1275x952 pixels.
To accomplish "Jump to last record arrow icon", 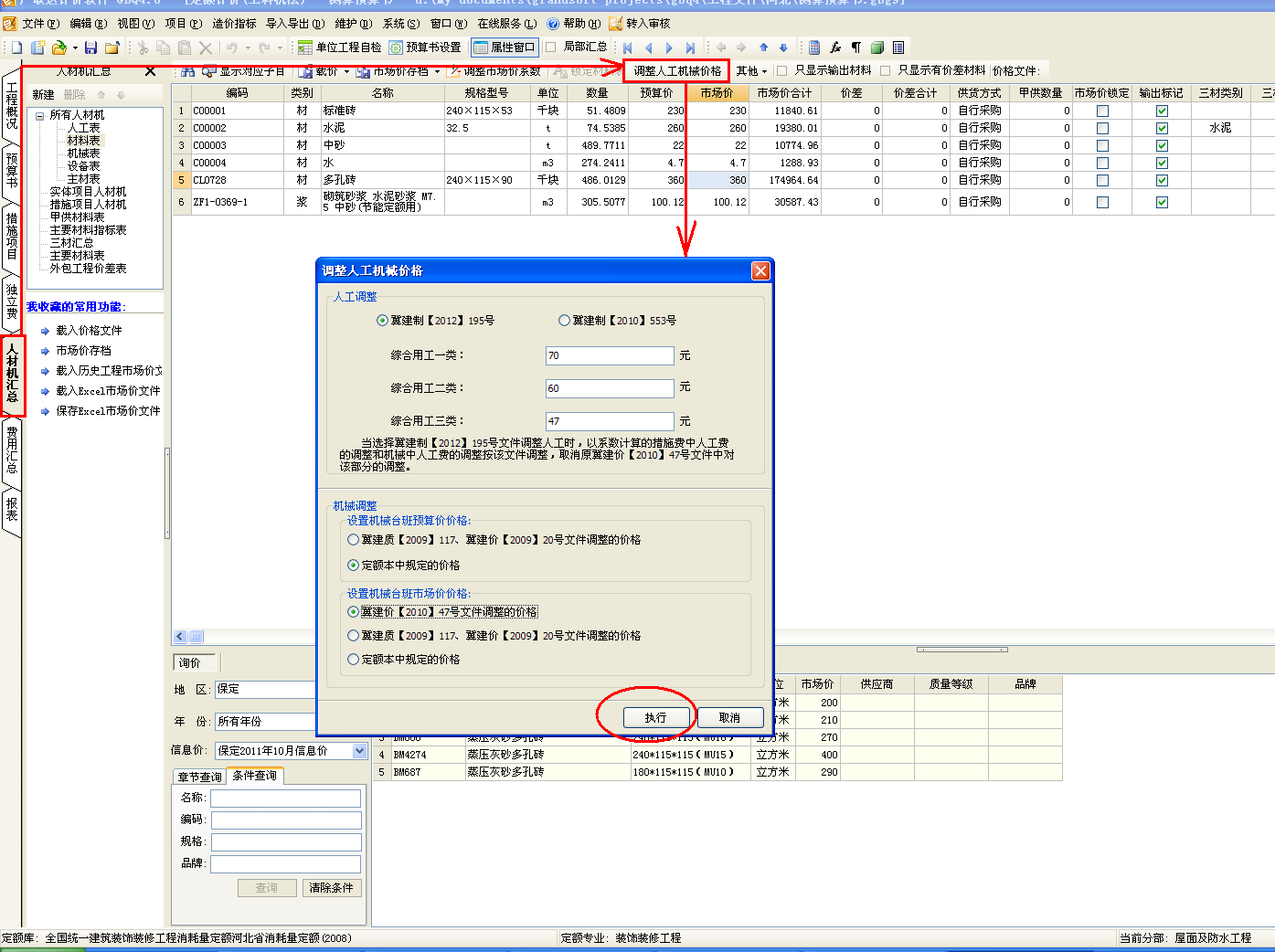I will (690, 48).
